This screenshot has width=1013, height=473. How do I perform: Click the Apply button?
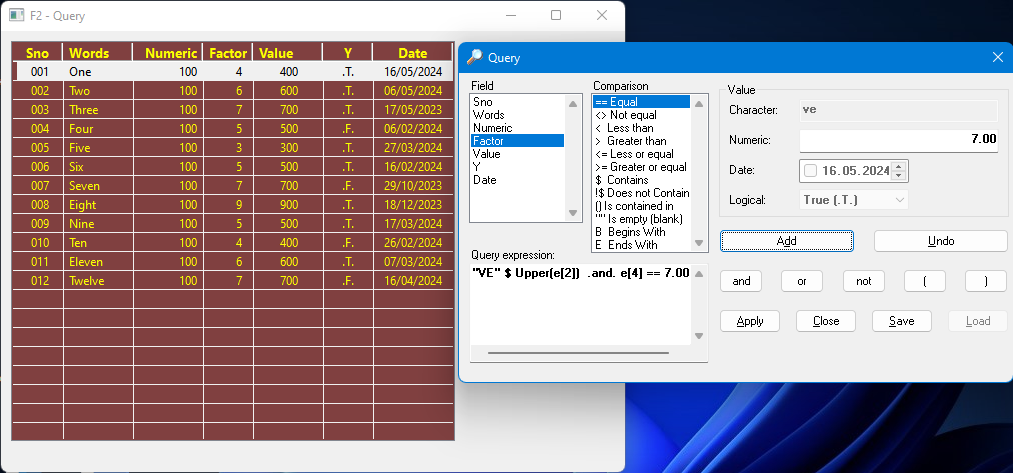(749, 321)
